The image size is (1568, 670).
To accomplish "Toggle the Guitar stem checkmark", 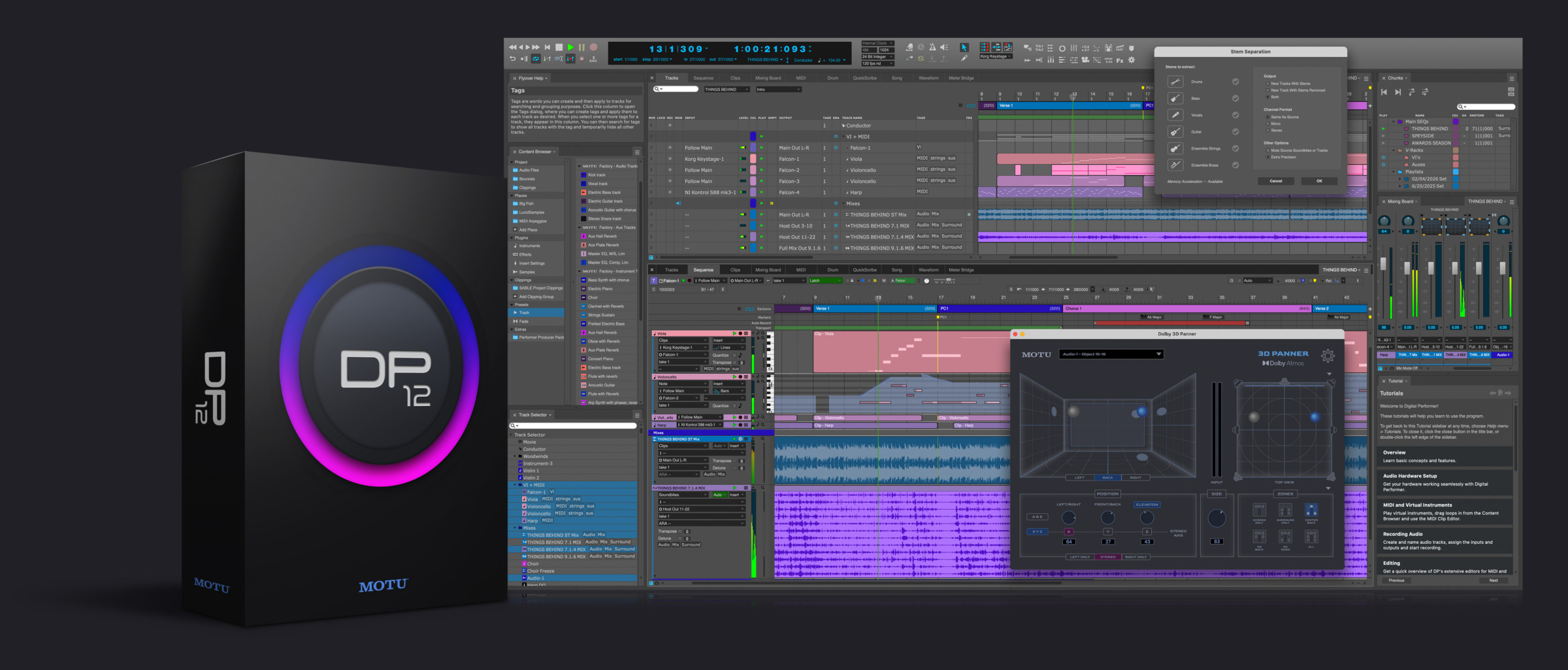I will pos(1235,131).
